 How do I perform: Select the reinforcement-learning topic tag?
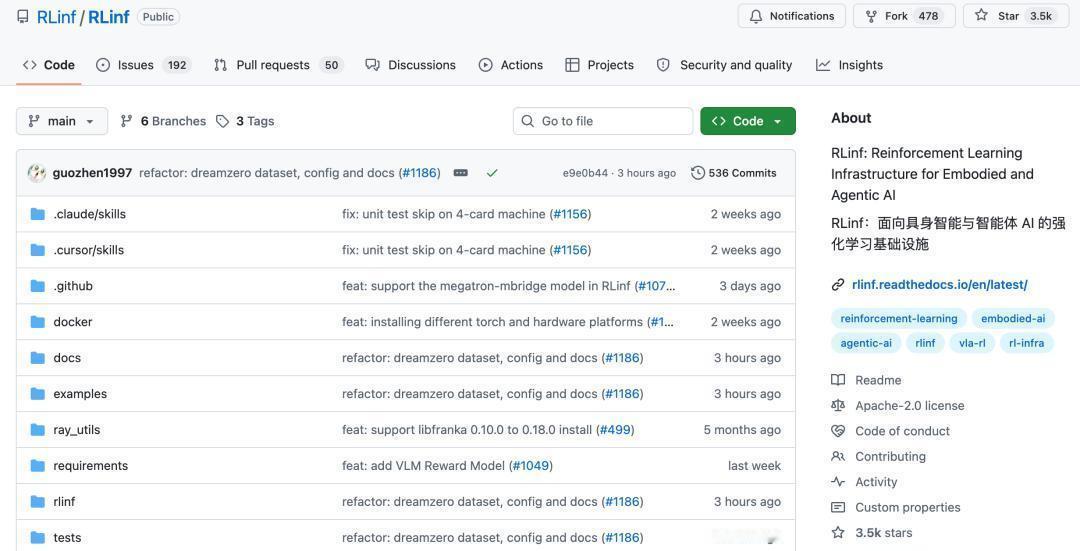(x=898, y=318)
